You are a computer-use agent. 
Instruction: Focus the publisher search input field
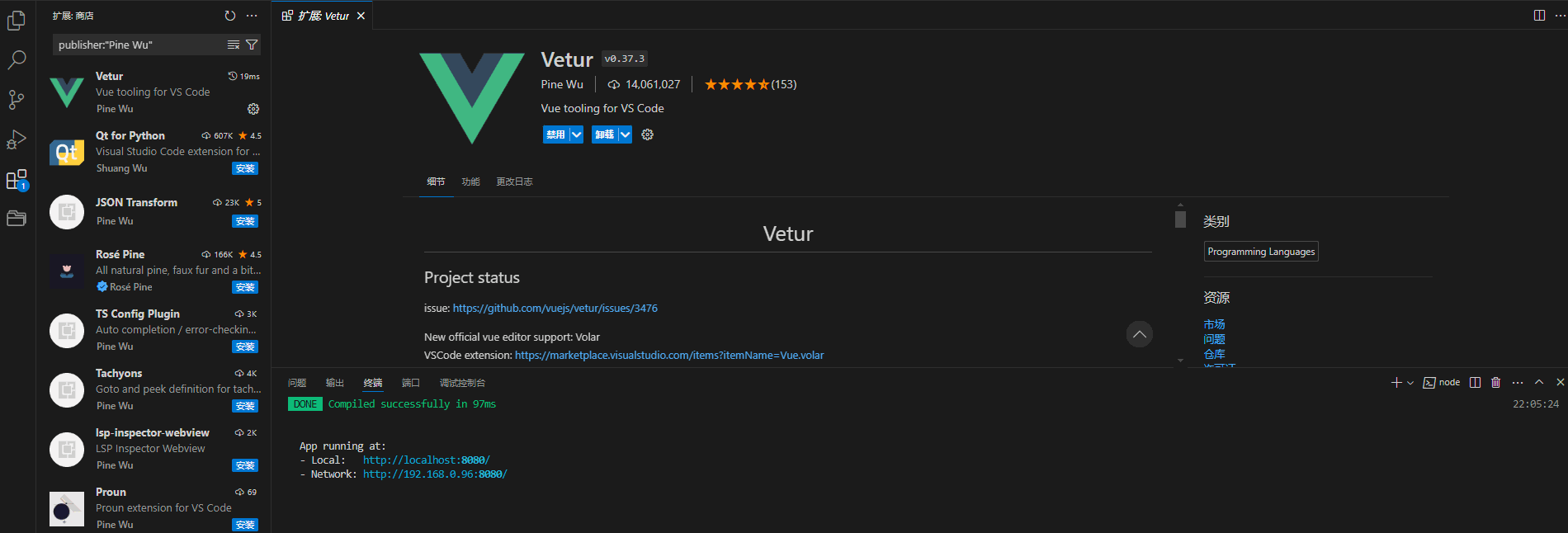tap(140, 45)
